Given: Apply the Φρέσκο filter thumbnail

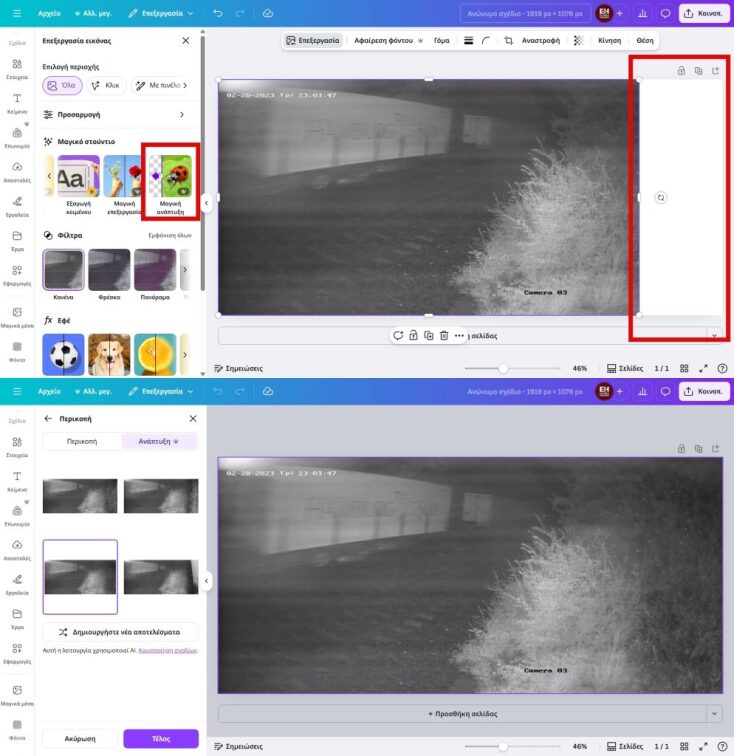Looking at the screenshot, I should pyautogui.click(x=109, y=273).
